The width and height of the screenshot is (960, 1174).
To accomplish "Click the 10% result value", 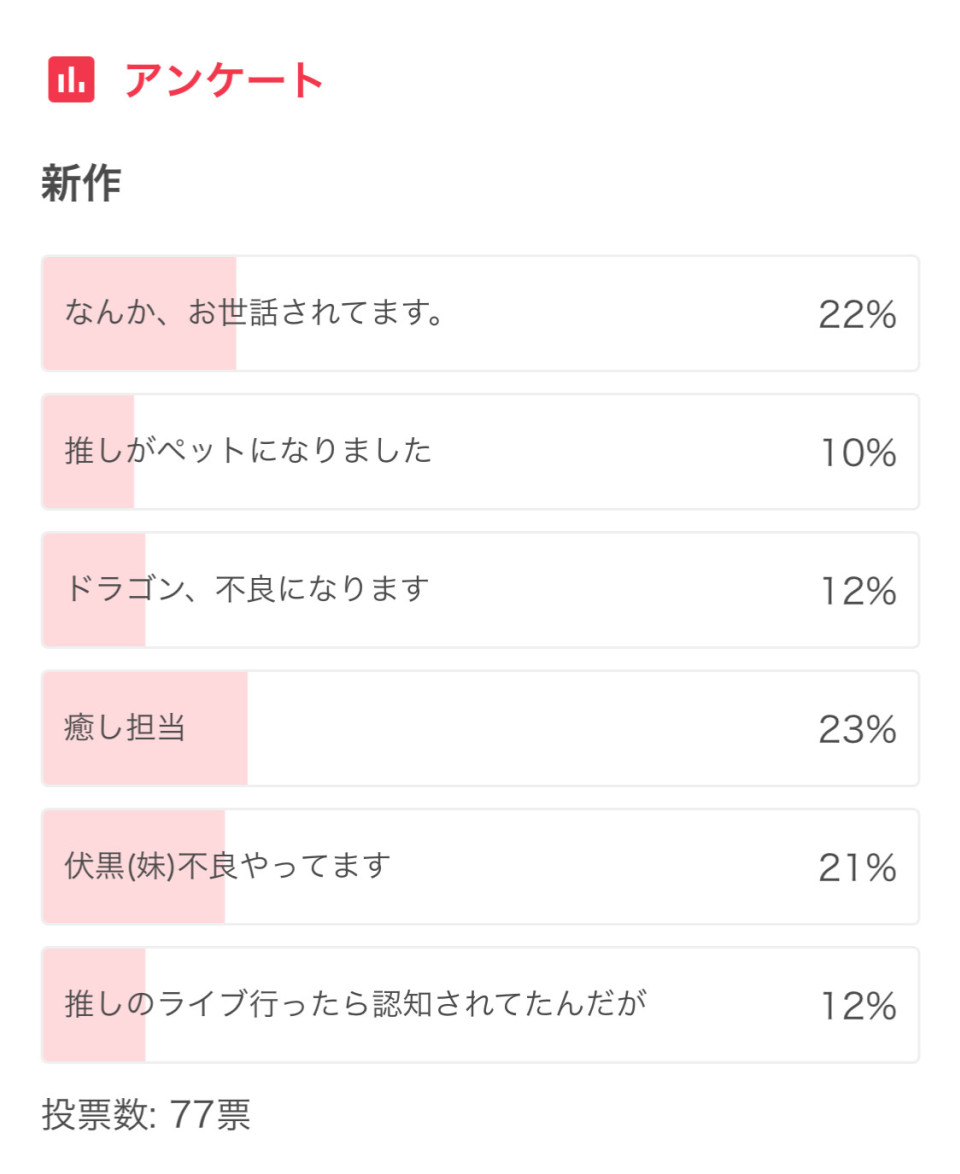I will pyautogui.click(x=859, y=453).
